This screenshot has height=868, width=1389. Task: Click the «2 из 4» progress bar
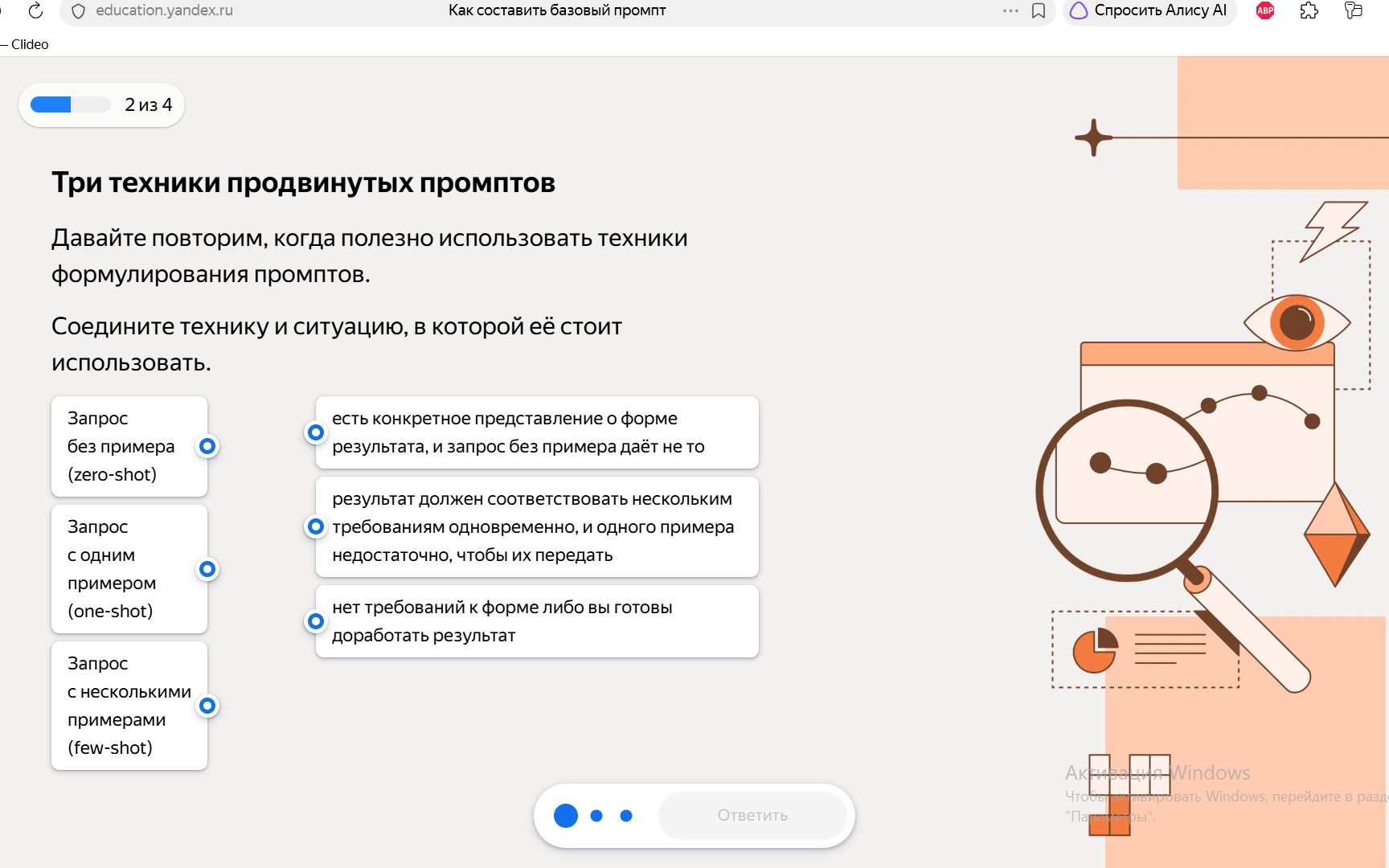pos(71,104)
